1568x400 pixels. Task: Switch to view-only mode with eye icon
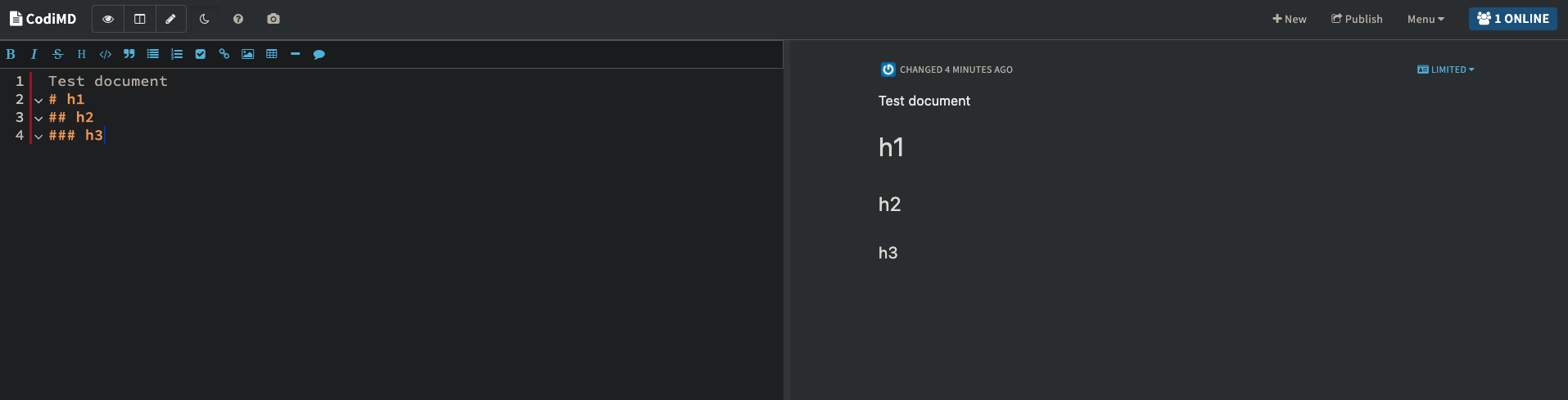108,19
